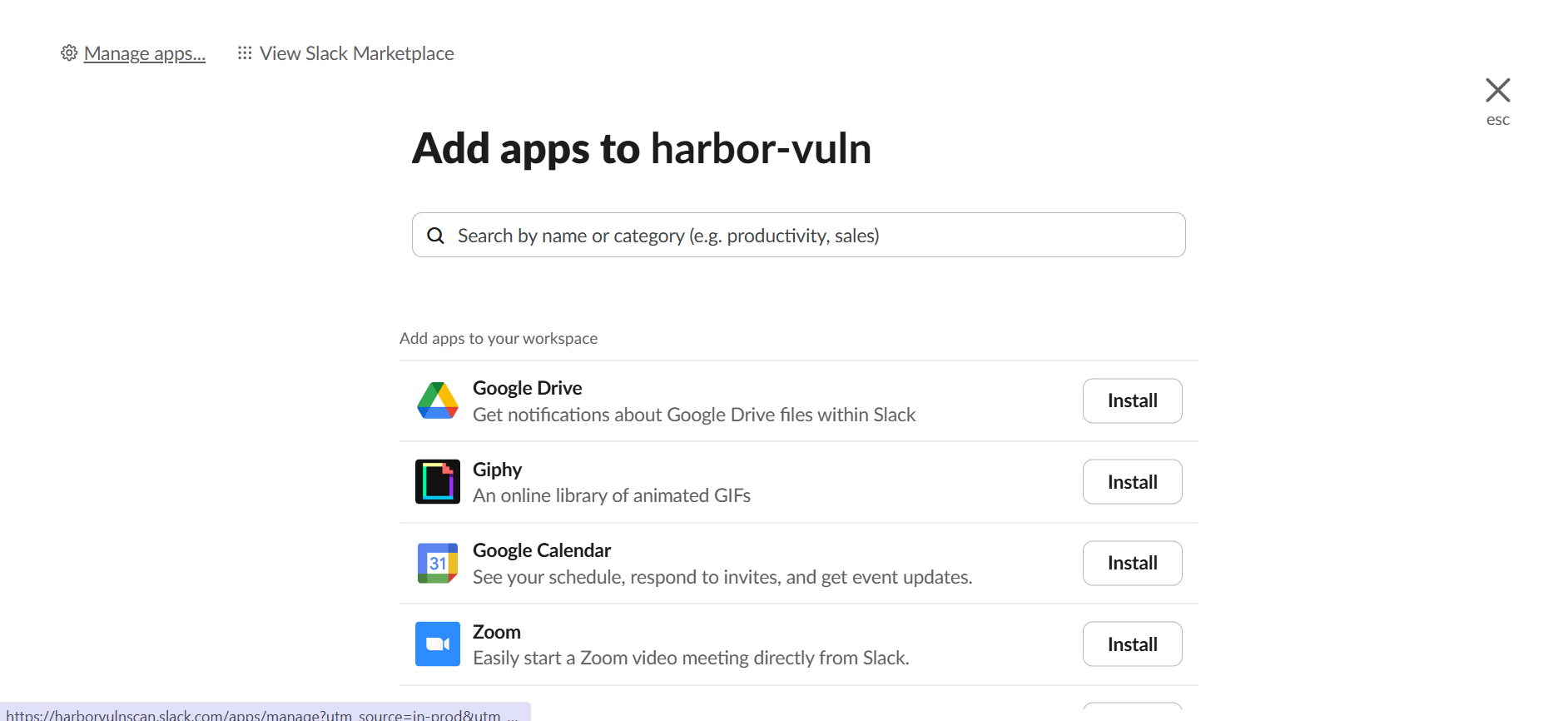Viewport: 1568px width, 721px height.
Task: Click the Giphy logo icon
Action: [x=438, y=481]
